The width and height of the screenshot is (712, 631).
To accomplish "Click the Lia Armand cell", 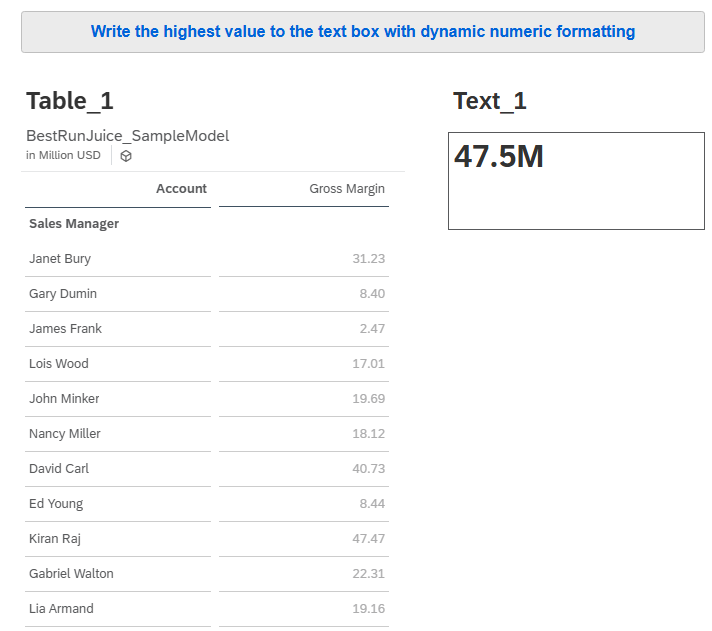I will pyautogui.click(x=61, y=609).
